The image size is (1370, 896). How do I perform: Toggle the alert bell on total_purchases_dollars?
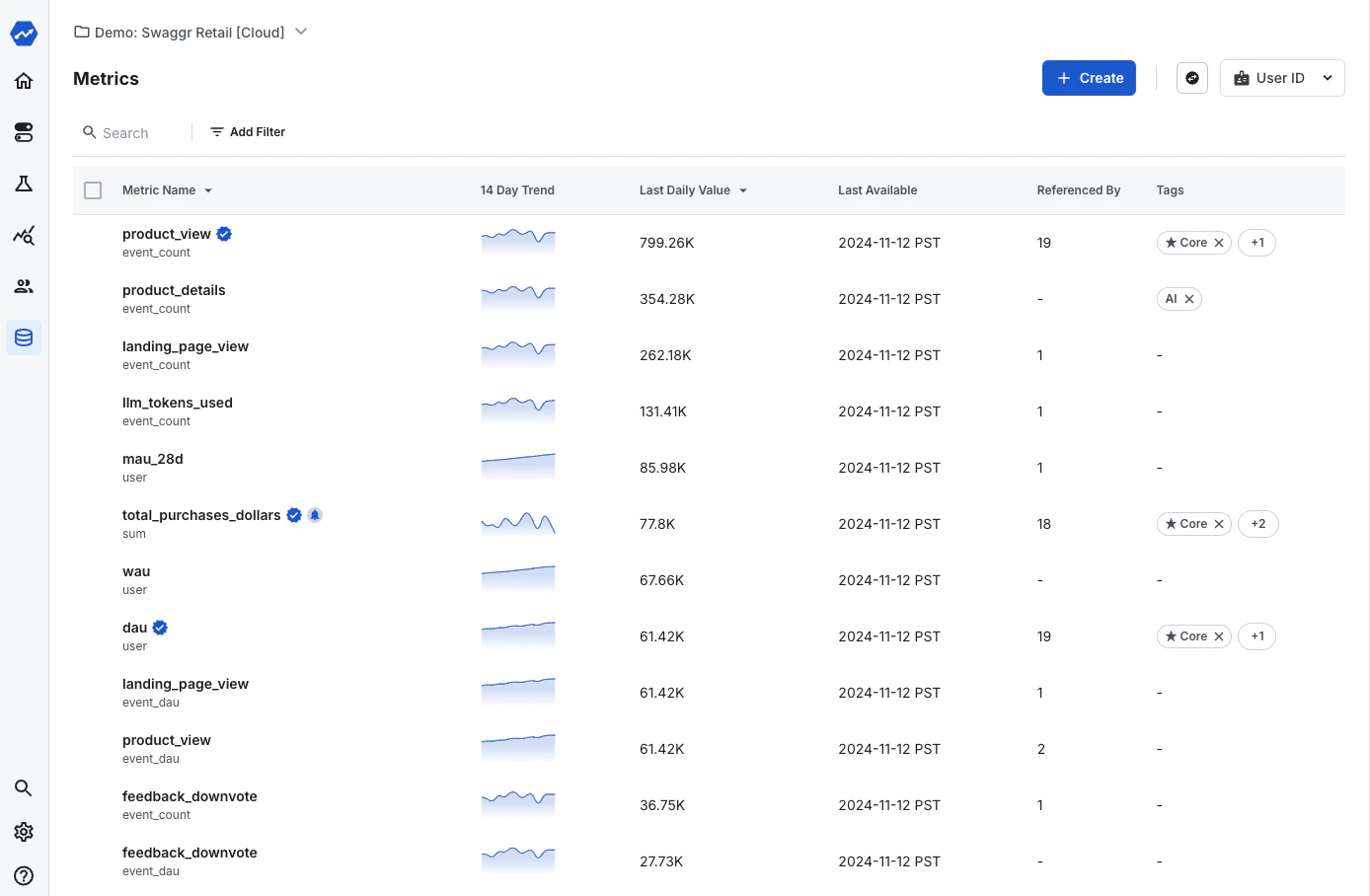pos(315,514)
